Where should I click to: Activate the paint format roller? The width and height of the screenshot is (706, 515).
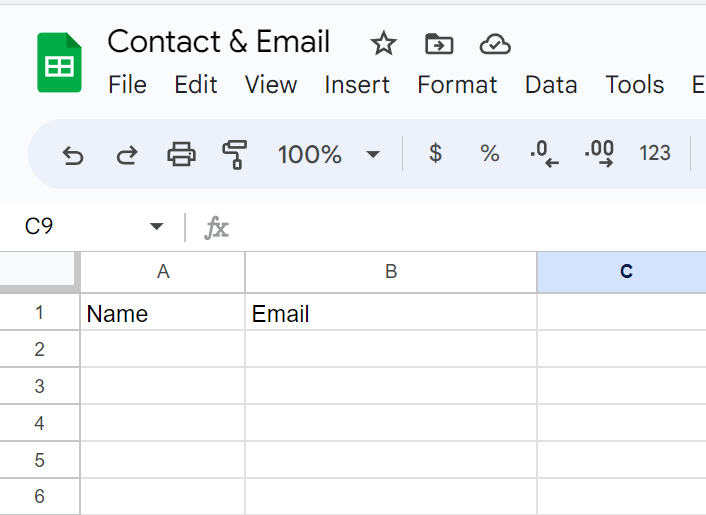pyautogui.click(x=235, y=154)
